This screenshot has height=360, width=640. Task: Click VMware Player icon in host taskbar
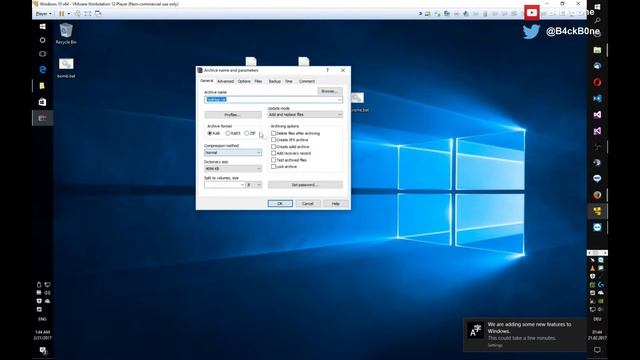[597, 211]
